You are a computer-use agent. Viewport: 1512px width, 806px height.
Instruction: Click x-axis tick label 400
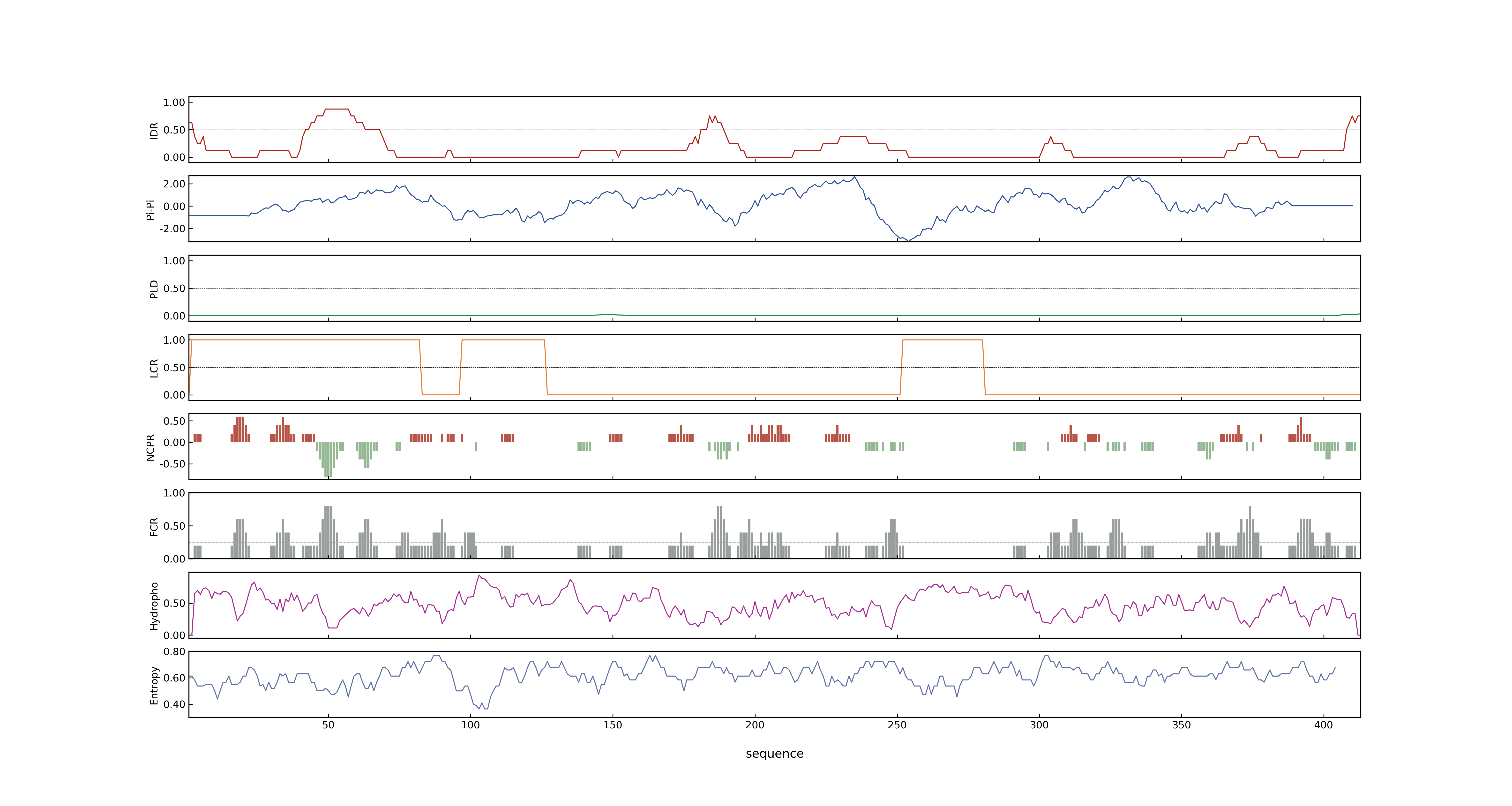[x=1324, y=725]
